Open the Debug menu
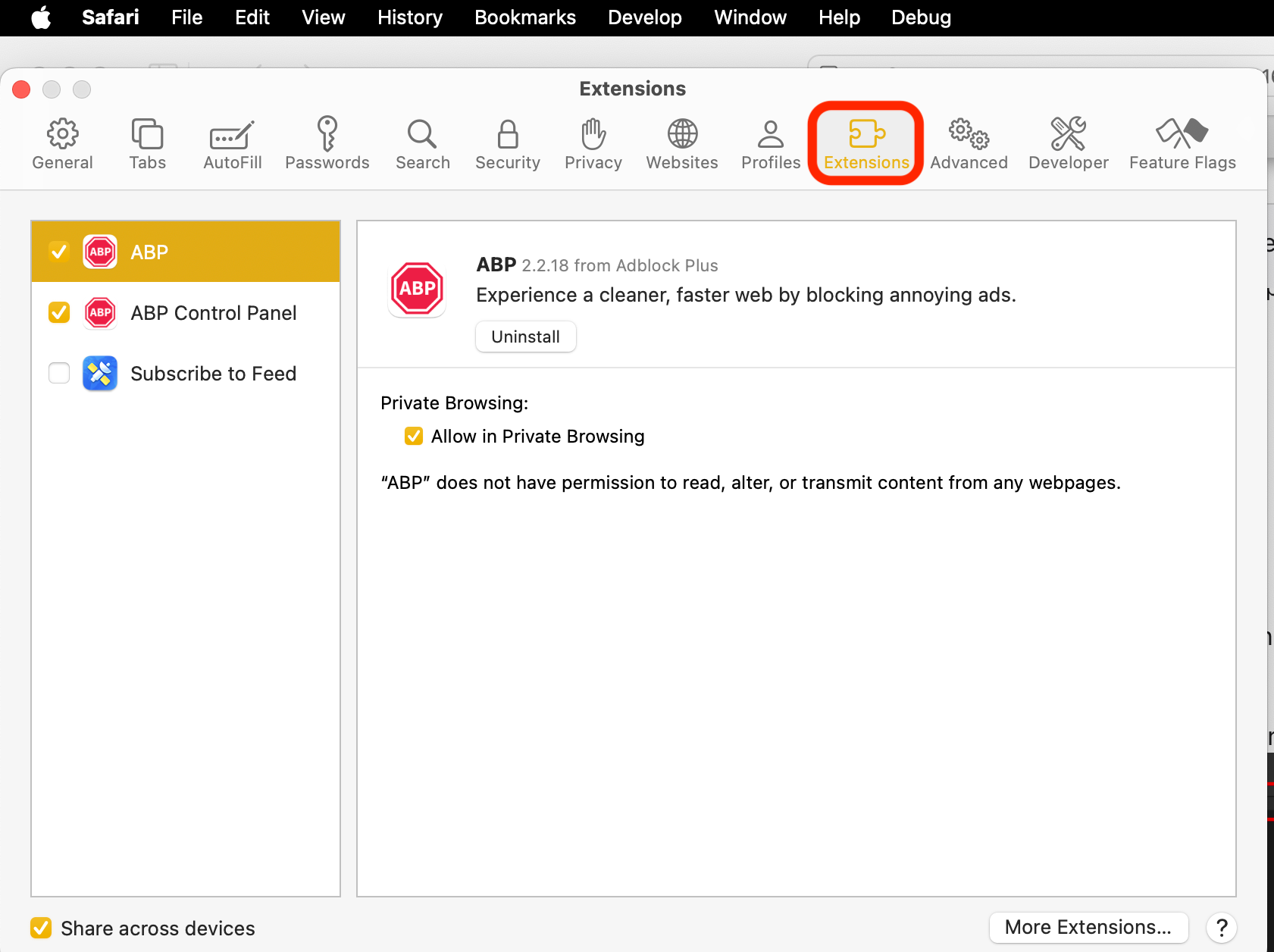Viewport: 1274px width, 952px height. tap(921, 17)
